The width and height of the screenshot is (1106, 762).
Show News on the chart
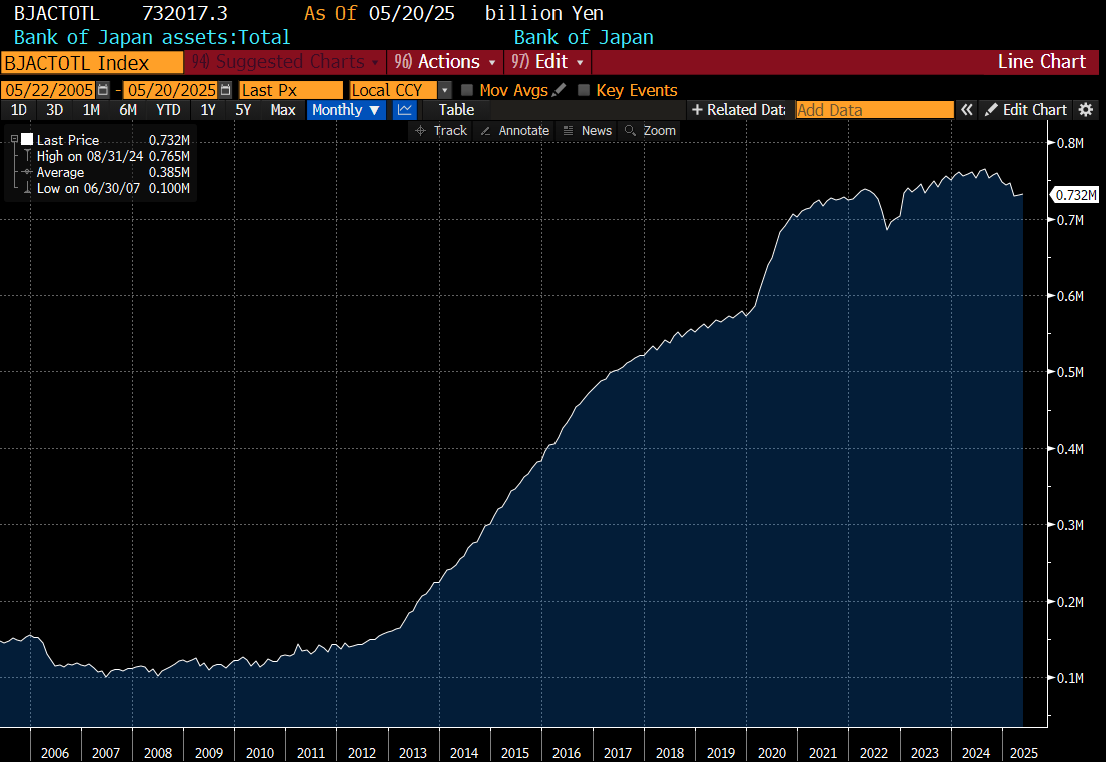point(588,131)
